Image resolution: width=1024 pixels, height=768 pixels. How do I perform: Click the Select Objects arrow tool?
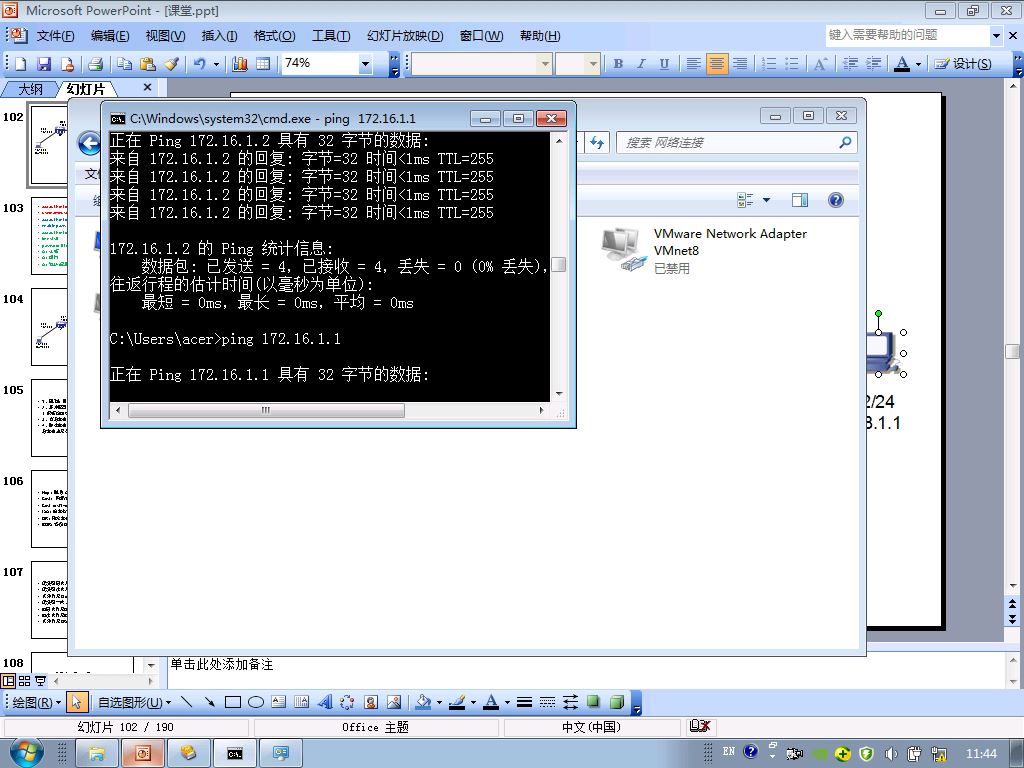pos(76,702)
